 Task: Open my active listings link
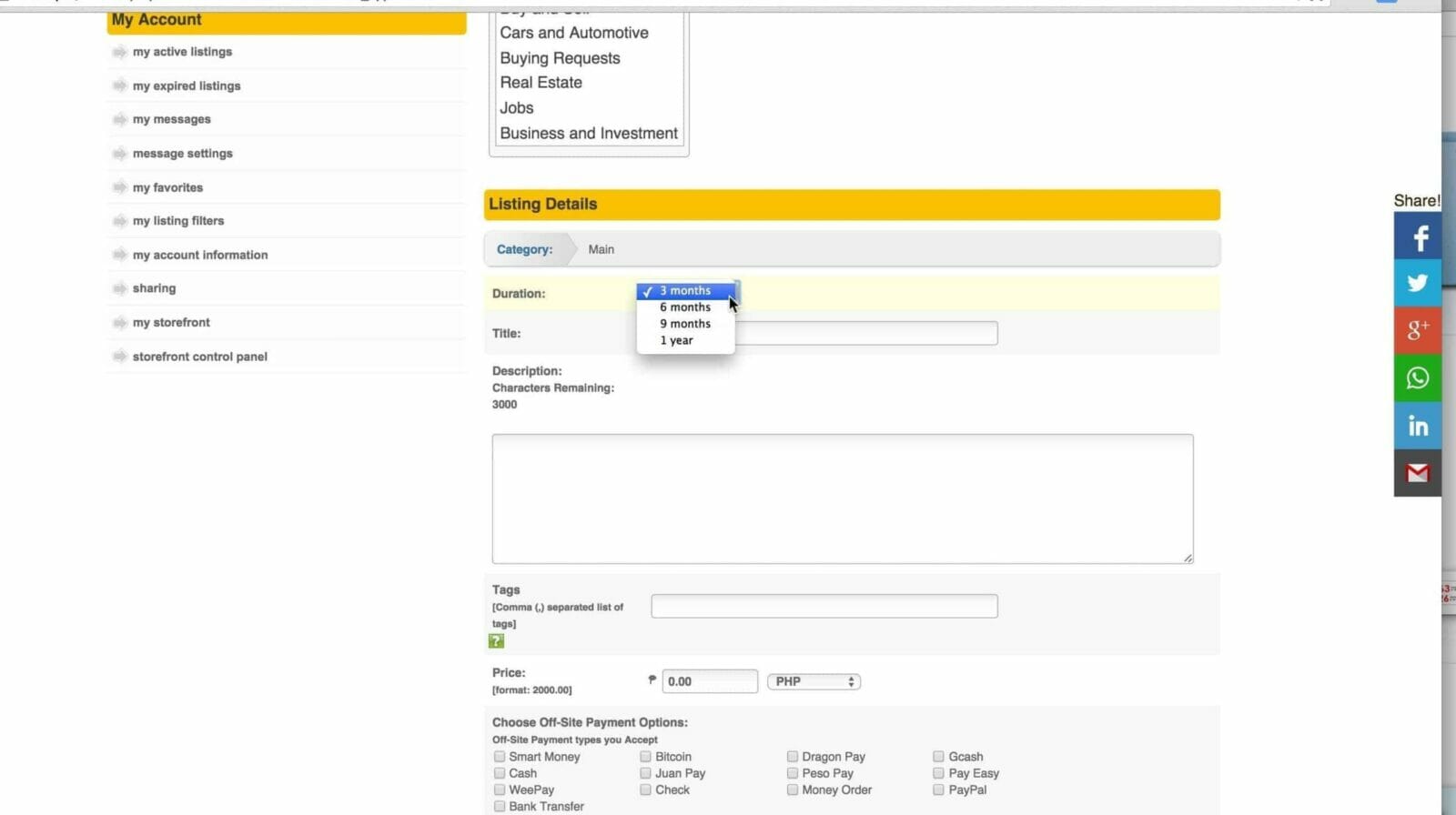click(x=182, y=52)
